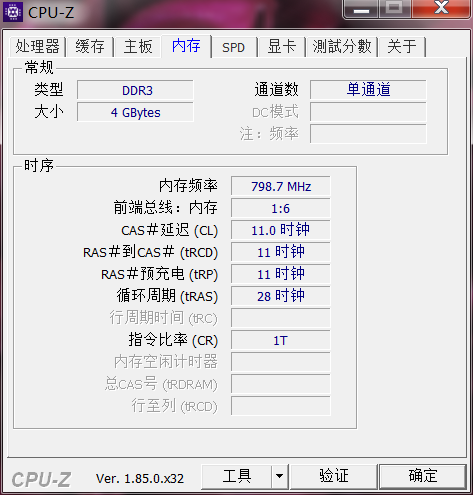Click the CPU-Z app icon in title bar
473x495 pixels.
(x=13, y=12)
